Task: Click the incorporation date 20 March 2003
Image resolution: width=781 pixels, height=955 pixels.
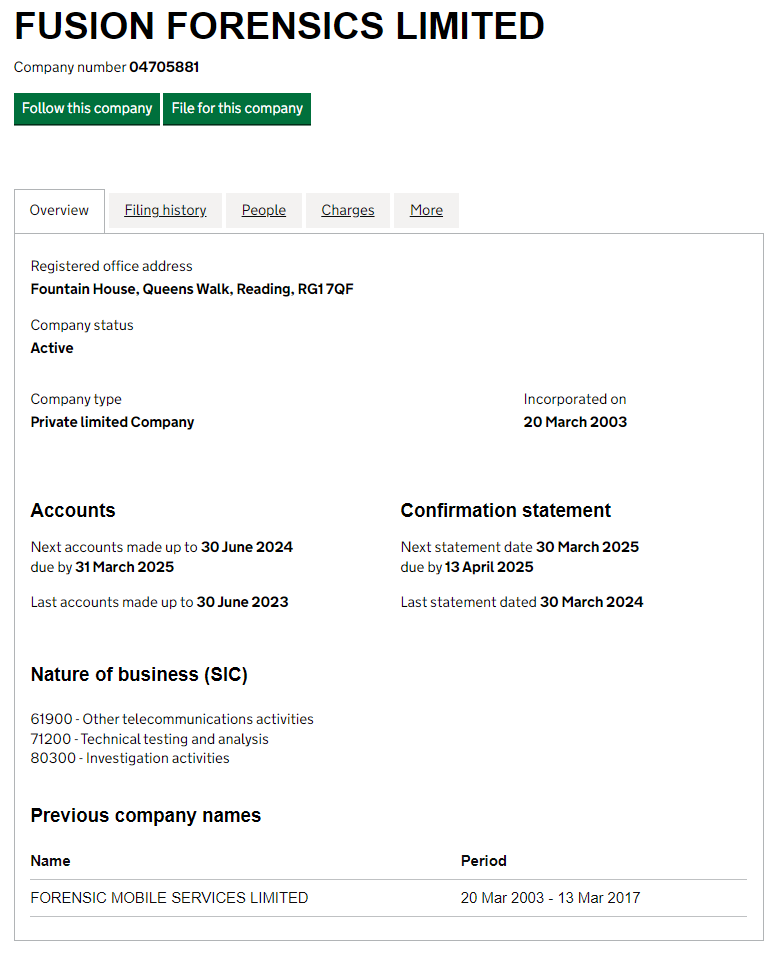Action: point(575,422)
